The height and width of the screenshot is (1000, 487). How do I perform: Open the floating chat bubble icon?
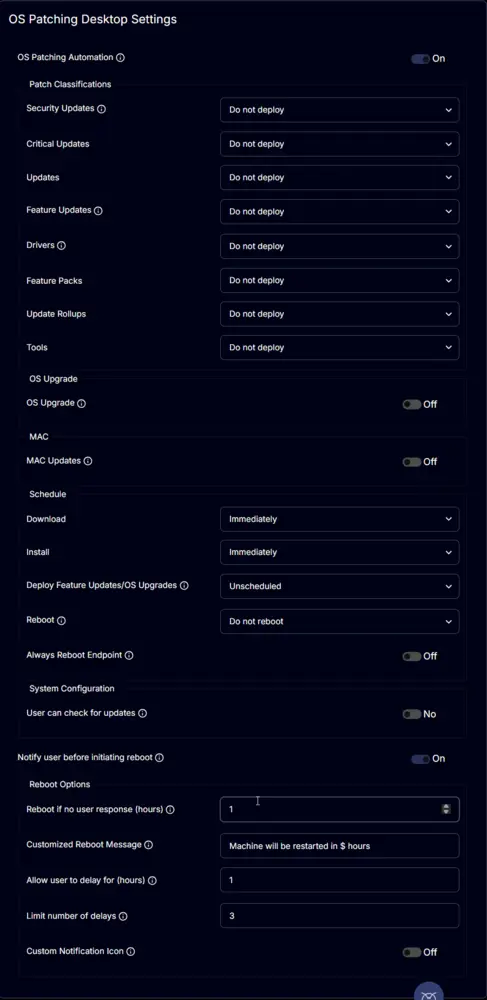click(429, 992)
